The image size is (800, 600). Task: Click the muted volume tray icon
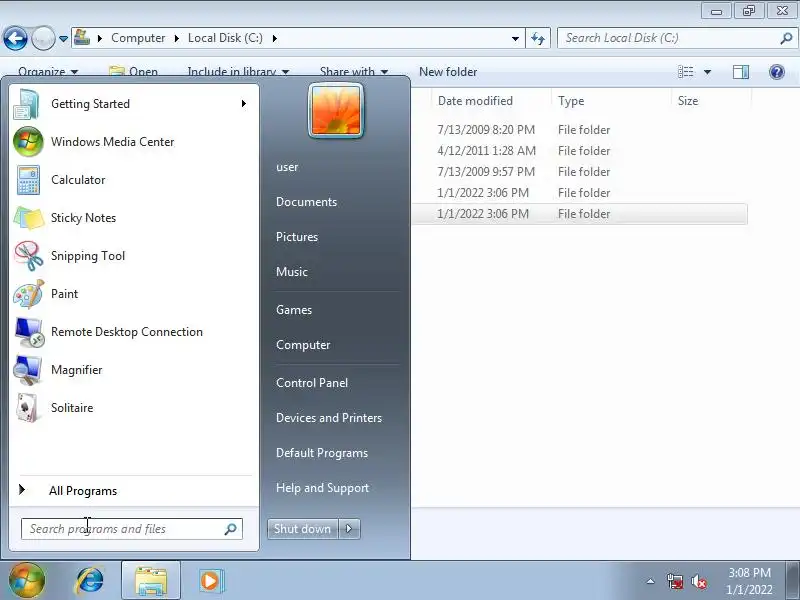point(698,581)
